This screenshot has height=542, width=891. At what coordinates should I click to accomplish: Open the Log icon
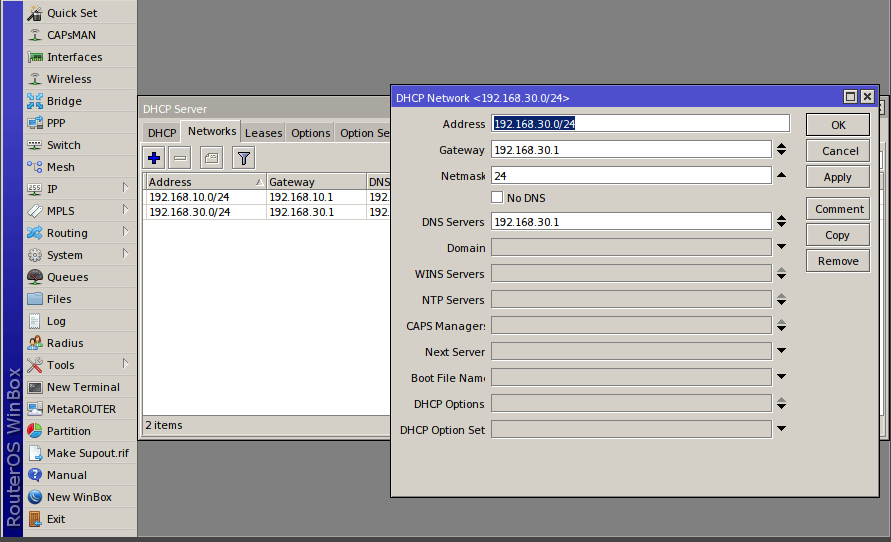35,321
